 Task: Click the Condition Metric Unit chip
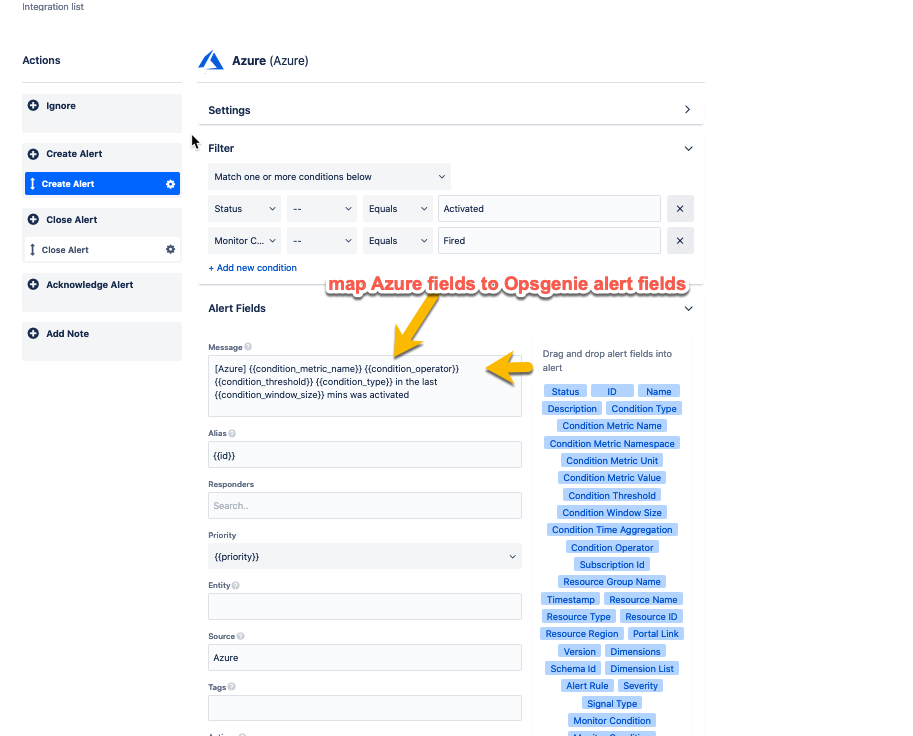pos(612,461)
